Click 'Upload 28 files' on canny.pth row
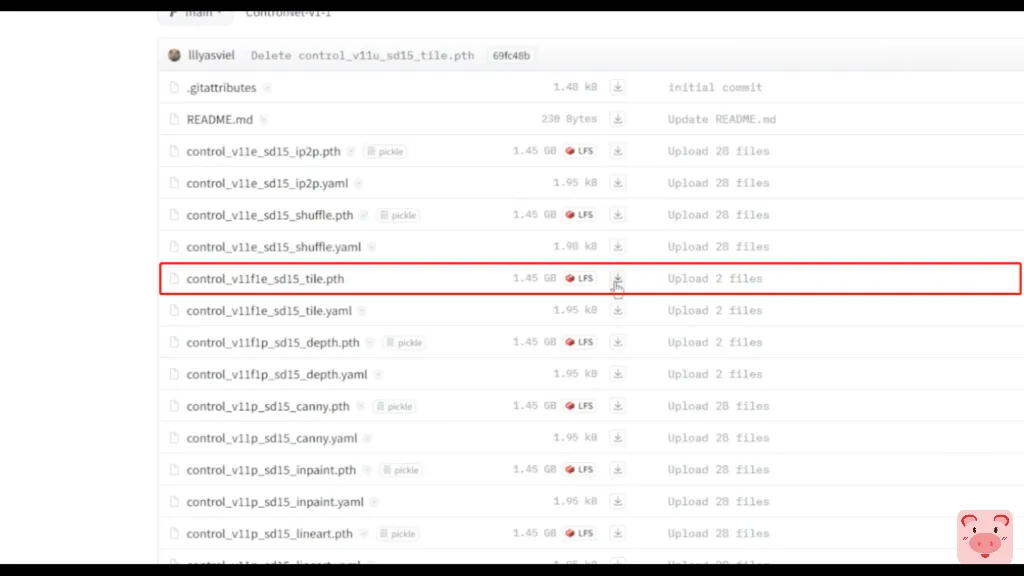This screenshot has height=576, width=1024. tap(718, 406)
